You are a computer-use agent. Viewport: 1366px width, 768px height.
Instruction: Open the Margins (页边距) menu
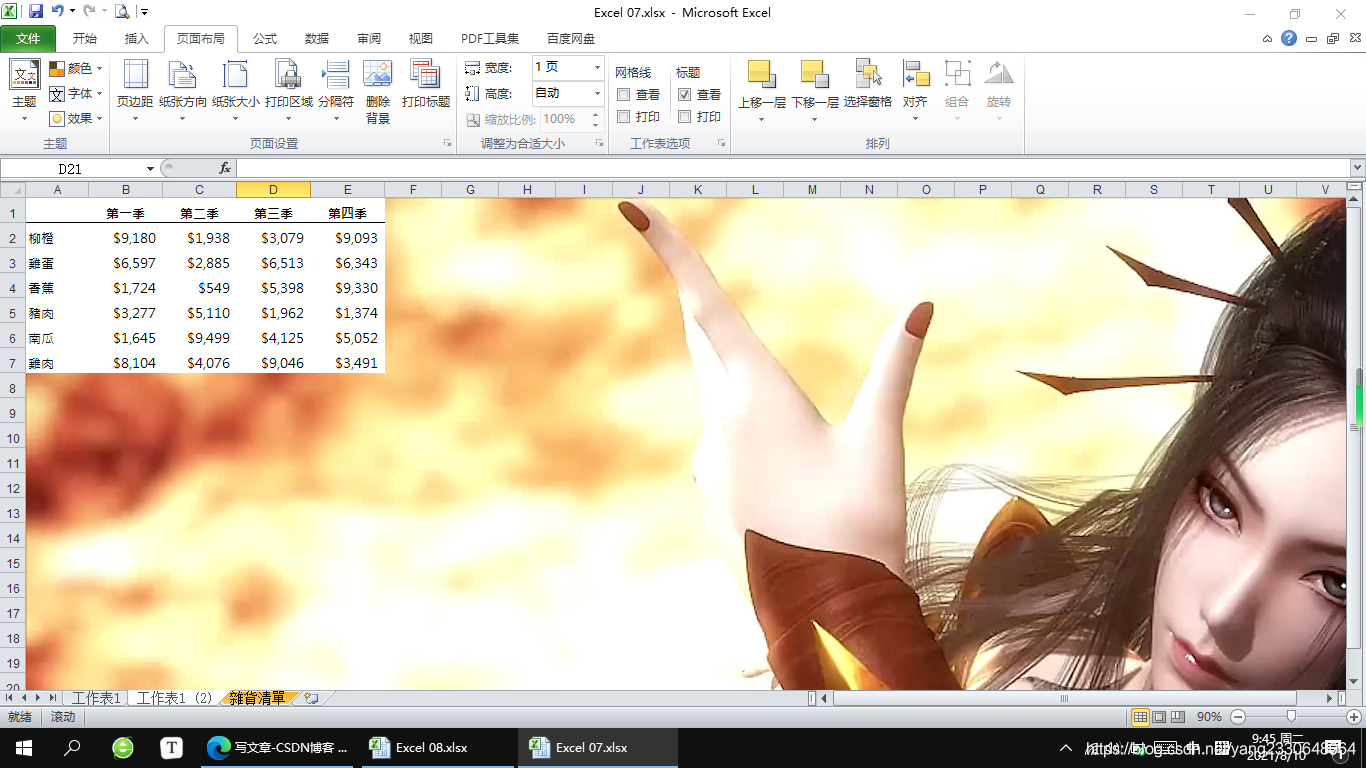coord(135,90)
